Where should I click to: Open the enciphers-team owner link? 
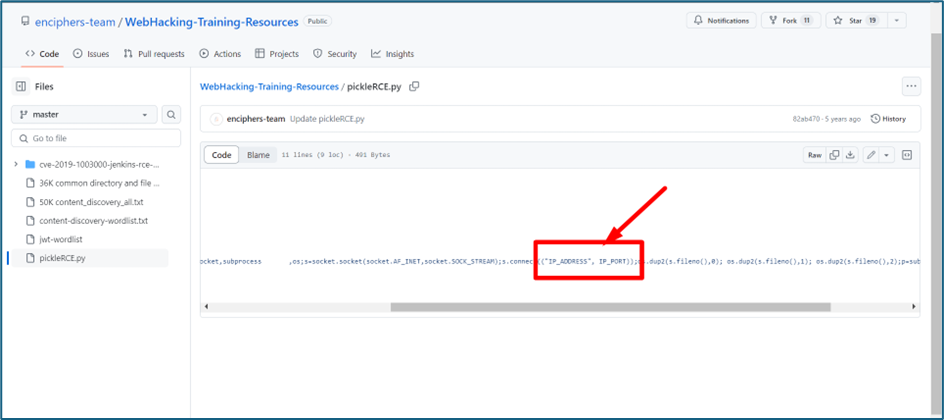(x=74, y=22)
